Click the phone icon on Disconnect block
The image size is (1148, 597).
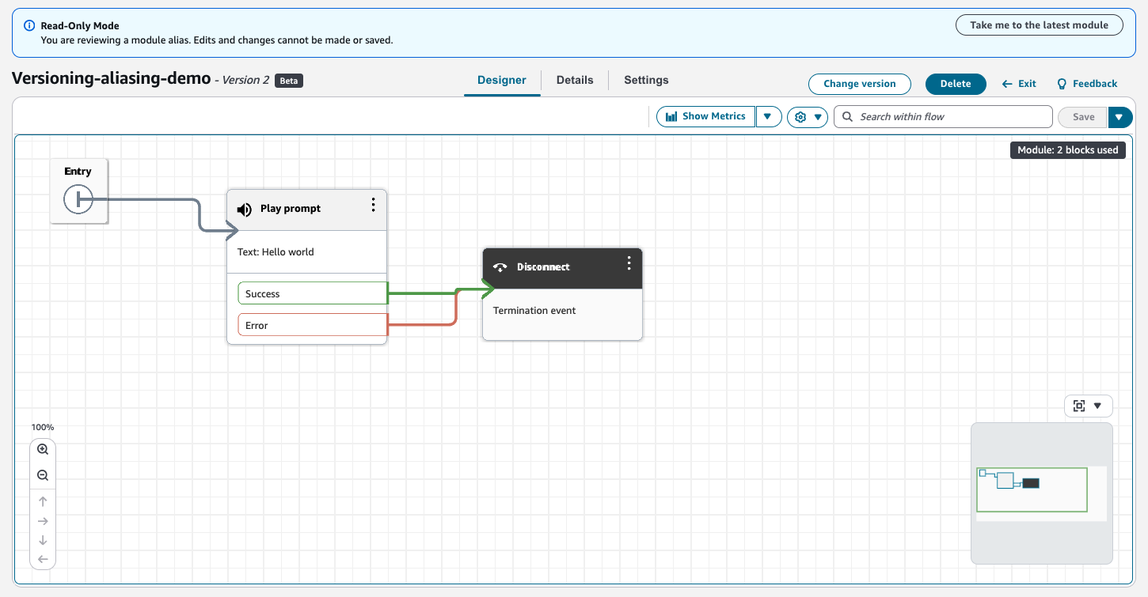click(x=500, y=267)
